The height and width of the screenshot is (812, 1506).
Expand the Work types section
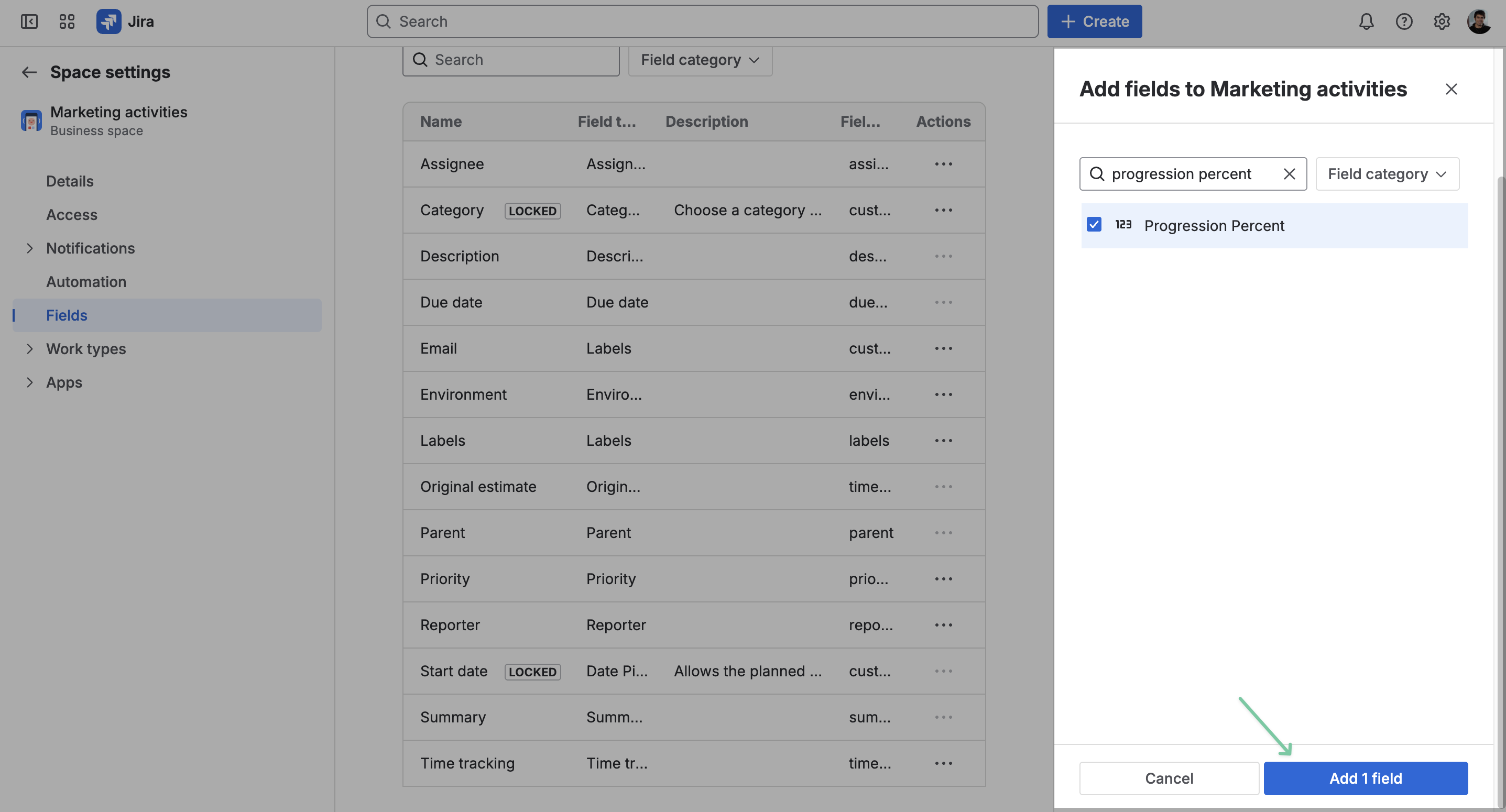pyautogui.click(x=30, y=348)
